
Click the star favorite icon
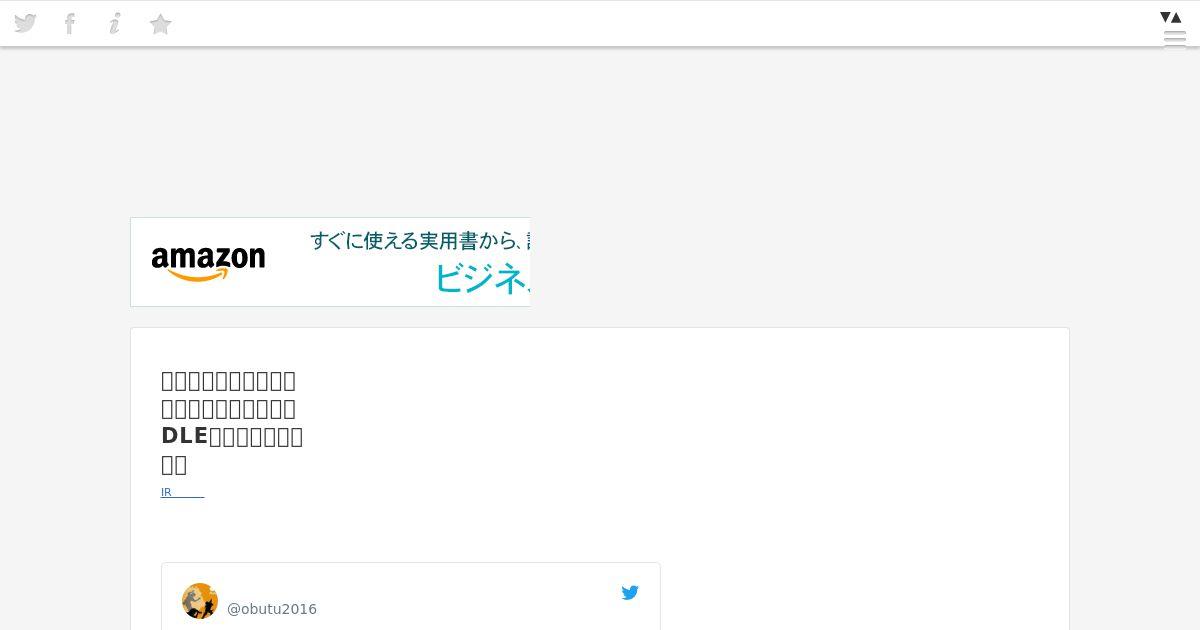point(160,24)
